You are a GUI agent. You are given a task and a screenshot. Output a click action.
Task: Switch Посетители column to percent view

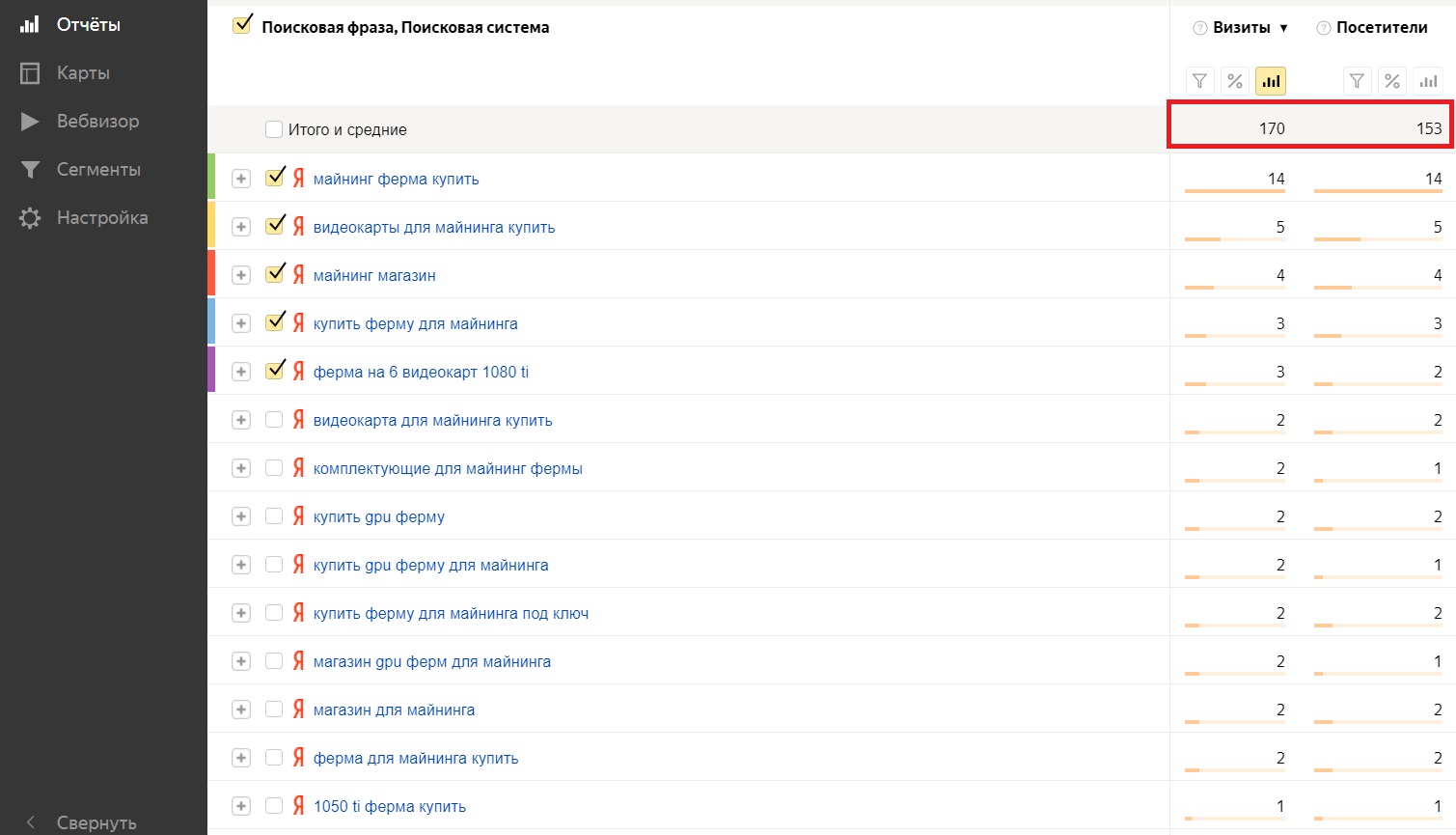pyautogui.click(x=1392, y=81)
